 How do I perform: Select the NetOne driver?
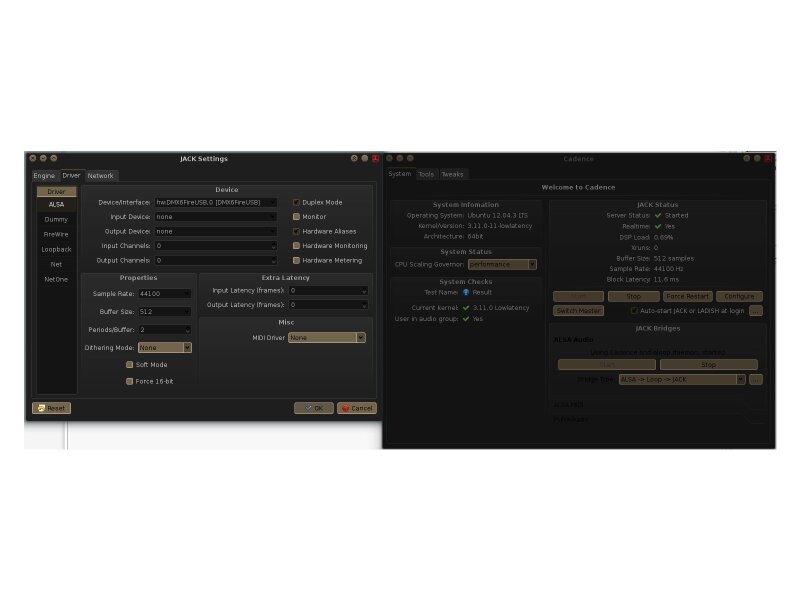tap(57, 280)
